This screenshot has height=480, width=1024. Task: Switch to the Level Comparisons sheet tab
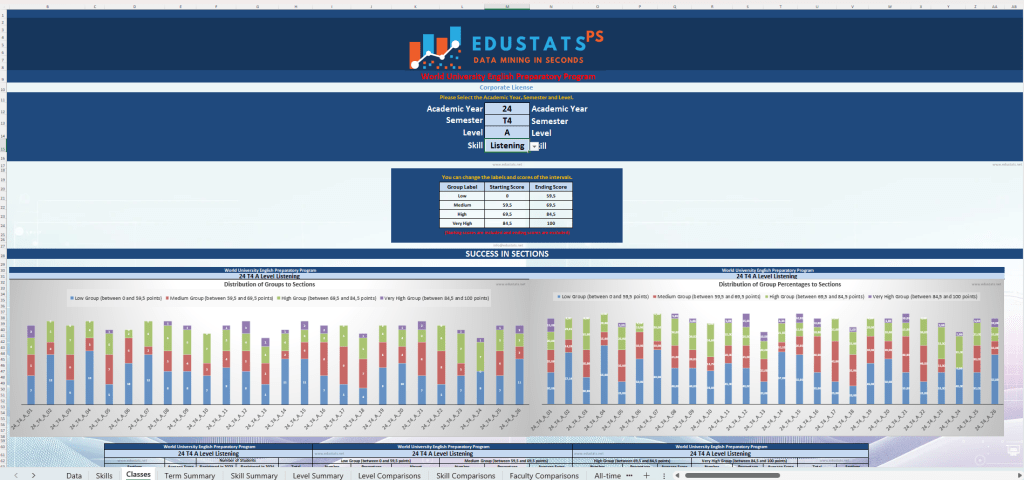pyautogui.click(x=392, y=476)
